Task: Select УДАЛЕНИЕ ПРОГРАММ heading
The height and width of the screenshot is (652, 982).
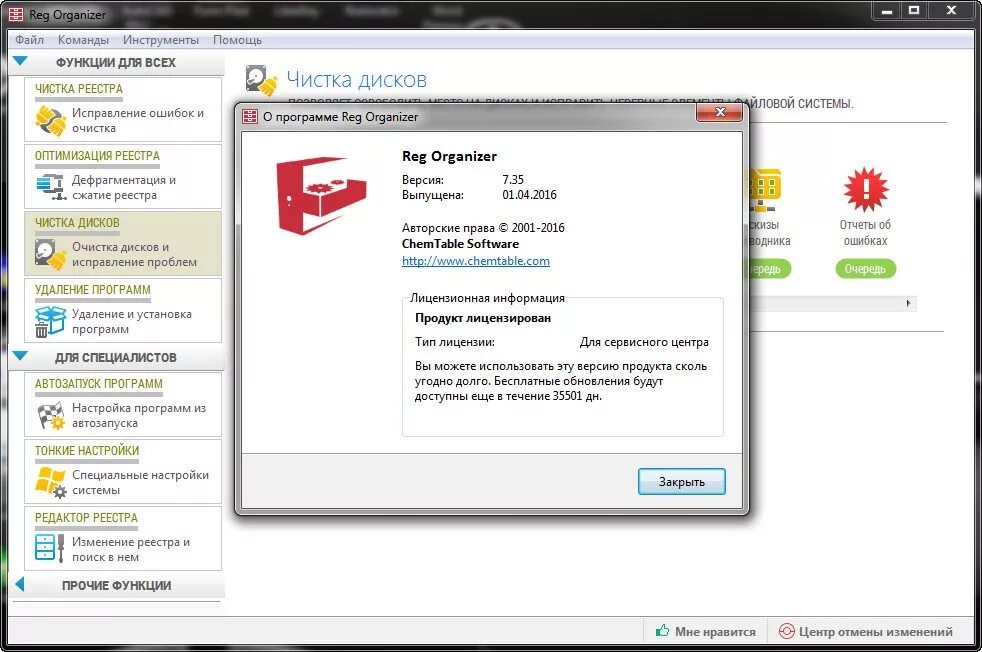Action: pyautogui.click(x=93, y=289)
